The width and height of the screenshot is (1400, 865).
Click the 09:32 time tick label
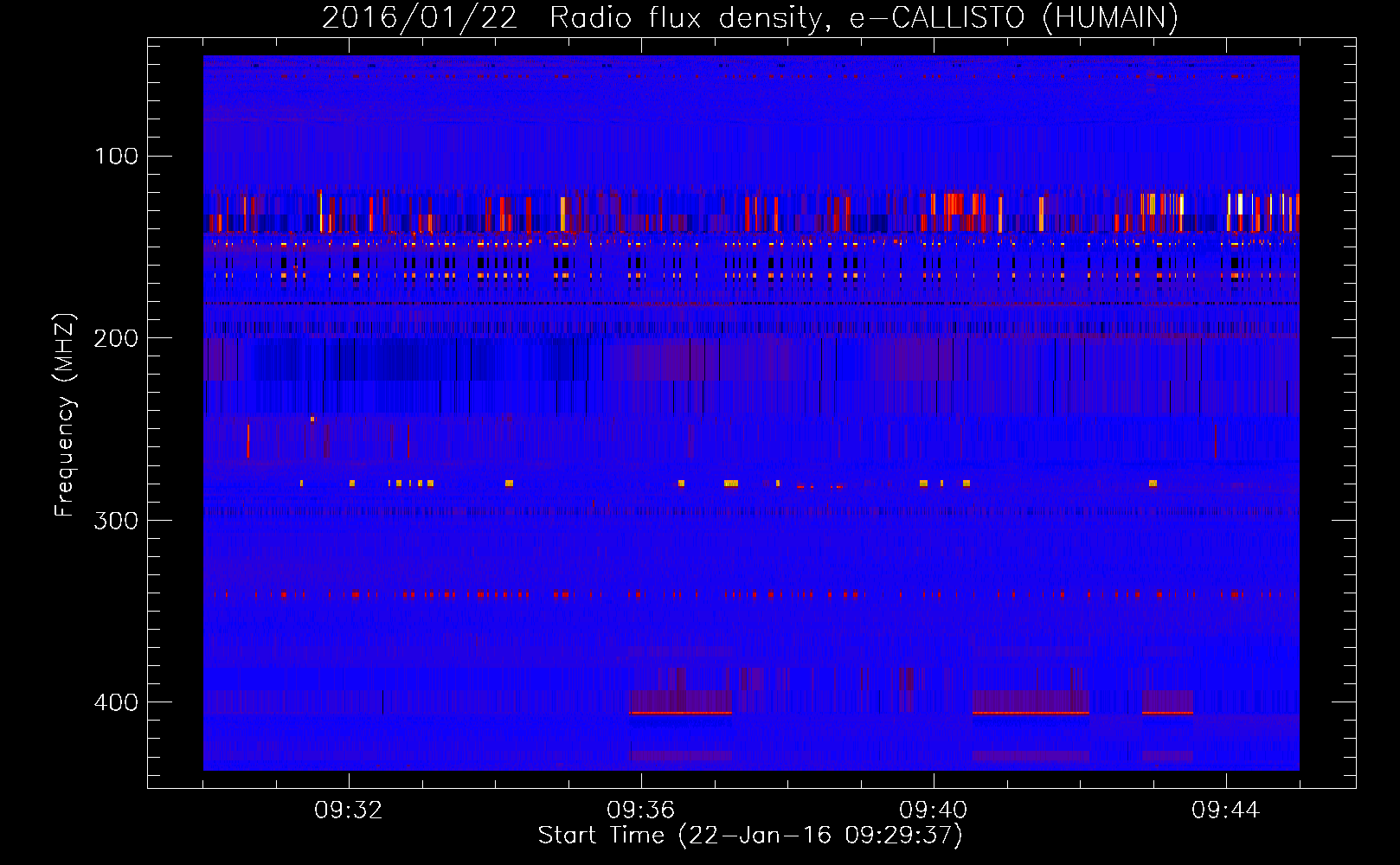pos(349,811)
